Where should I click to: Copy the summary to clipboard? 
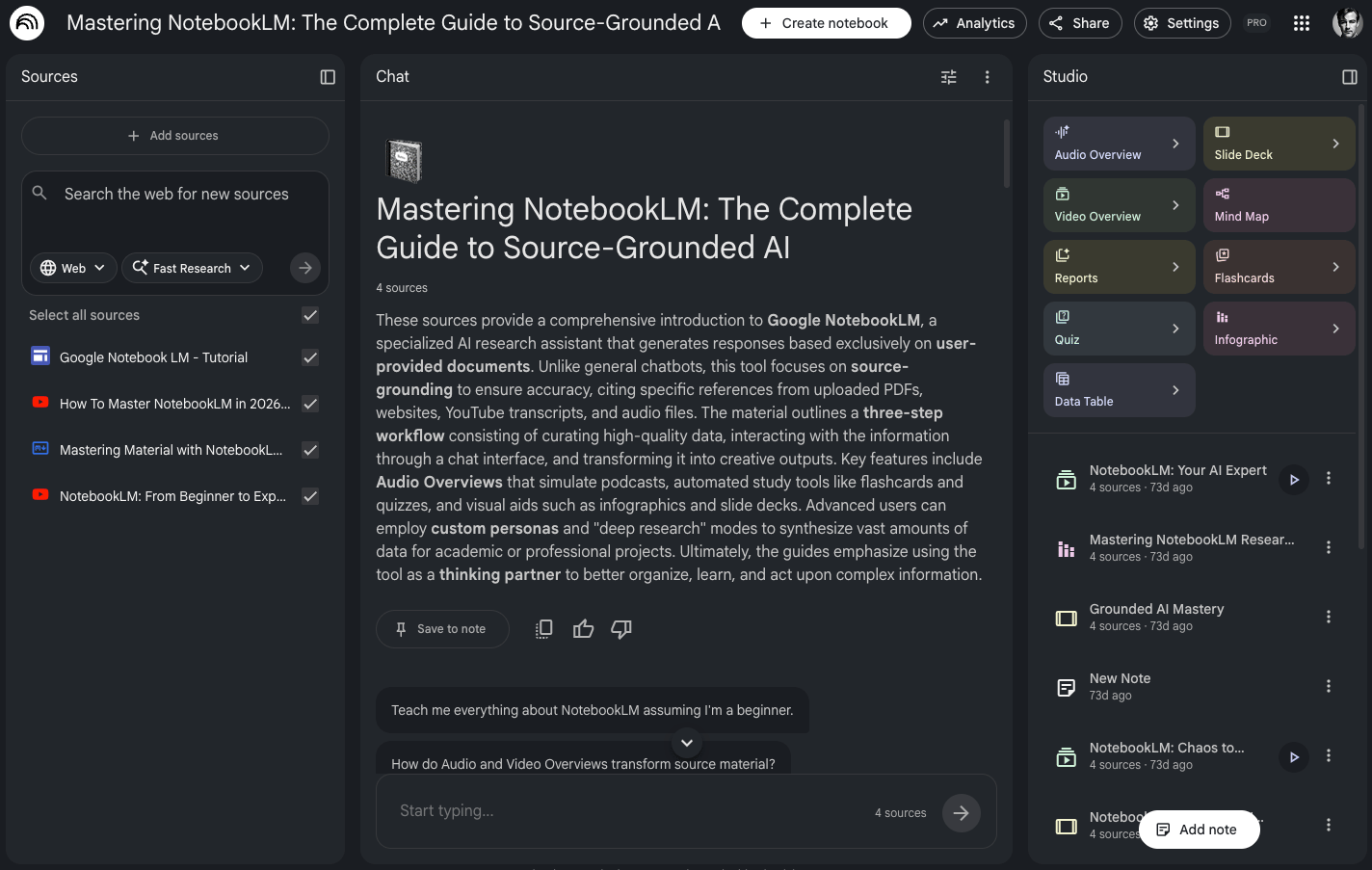pyautogui.click(x=544, y=629)
